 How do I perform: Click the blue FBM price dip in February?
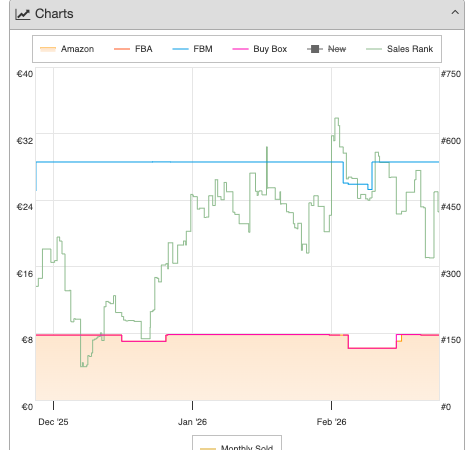[x=357, y=184]
